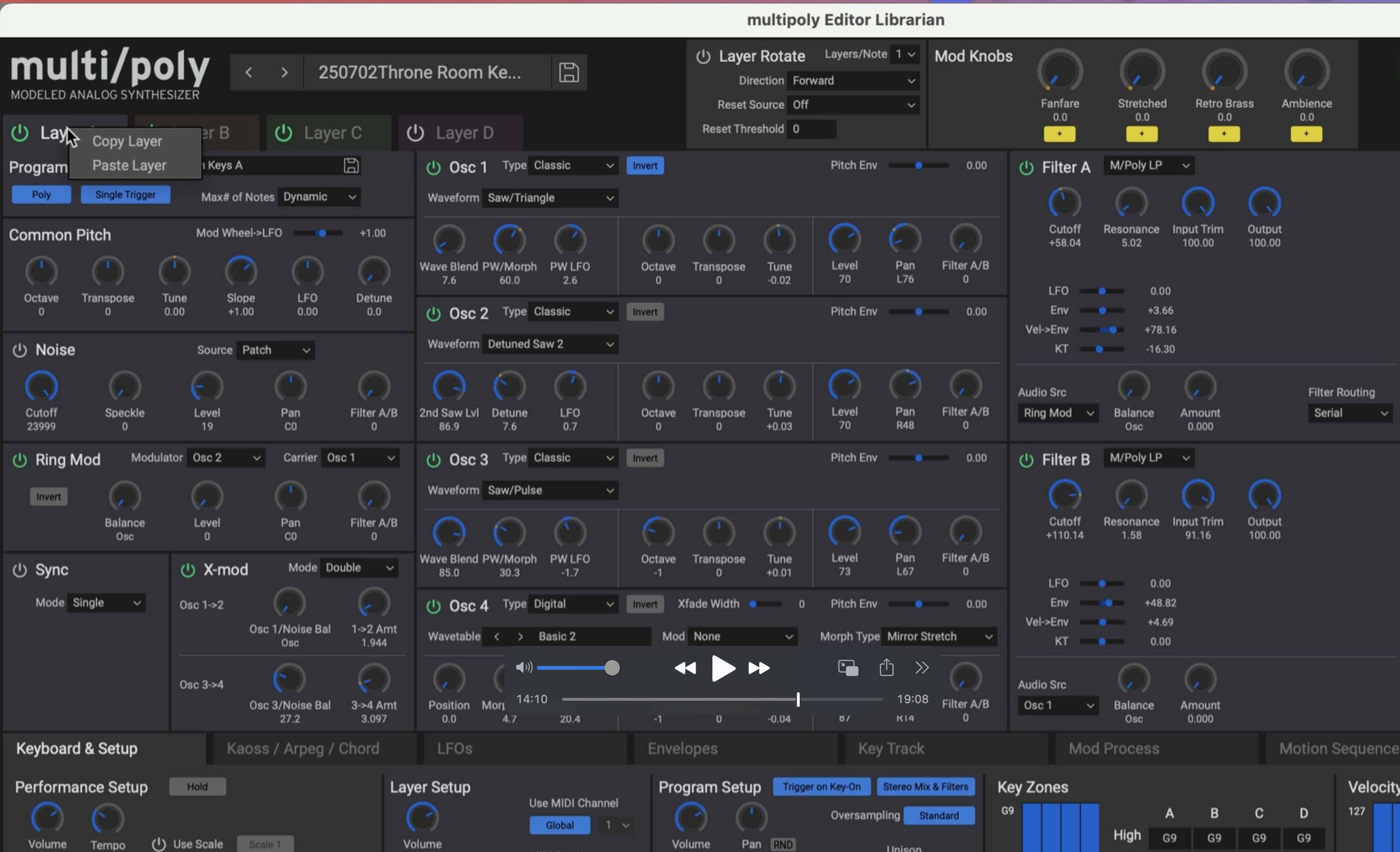Choose Paste Layer from context menu

point(129,166)
